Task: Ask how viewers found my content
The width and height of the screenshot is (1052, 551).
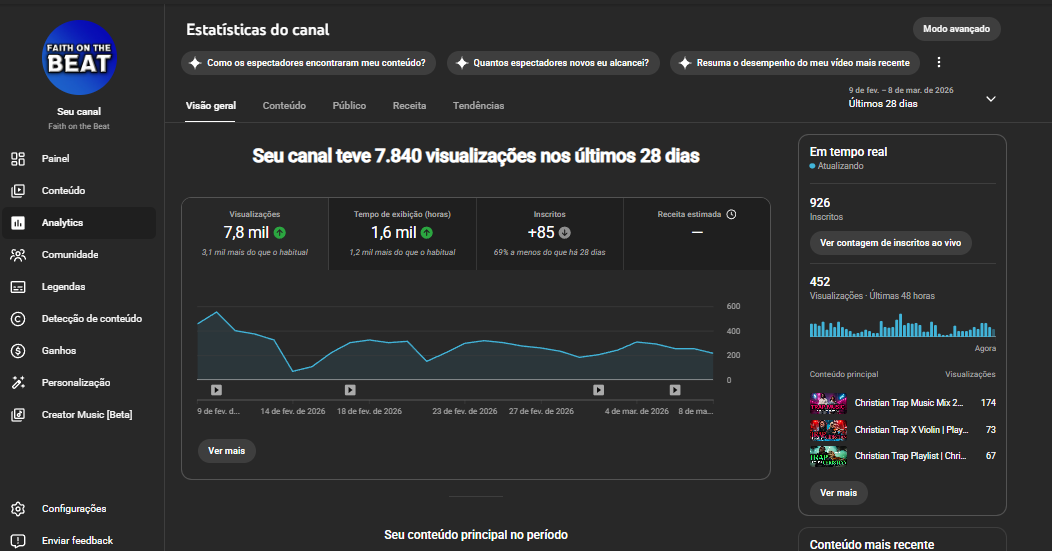Action: point(309,63)
